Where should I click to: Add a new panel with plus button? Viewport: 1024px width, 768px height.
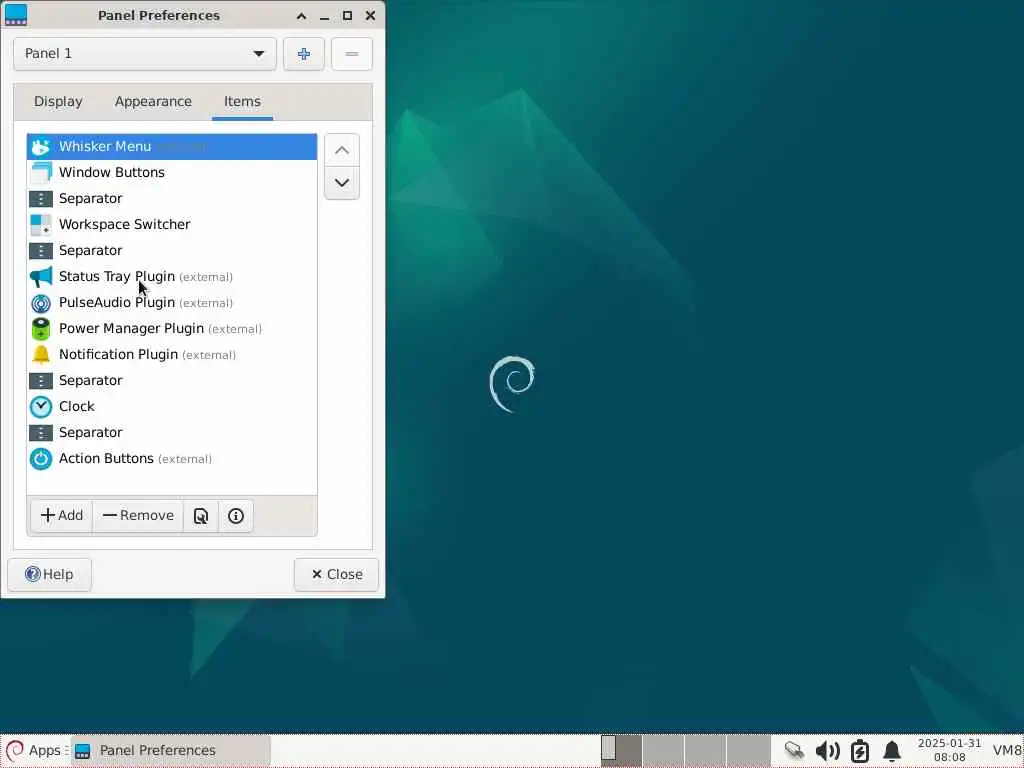tap(304, 54)
